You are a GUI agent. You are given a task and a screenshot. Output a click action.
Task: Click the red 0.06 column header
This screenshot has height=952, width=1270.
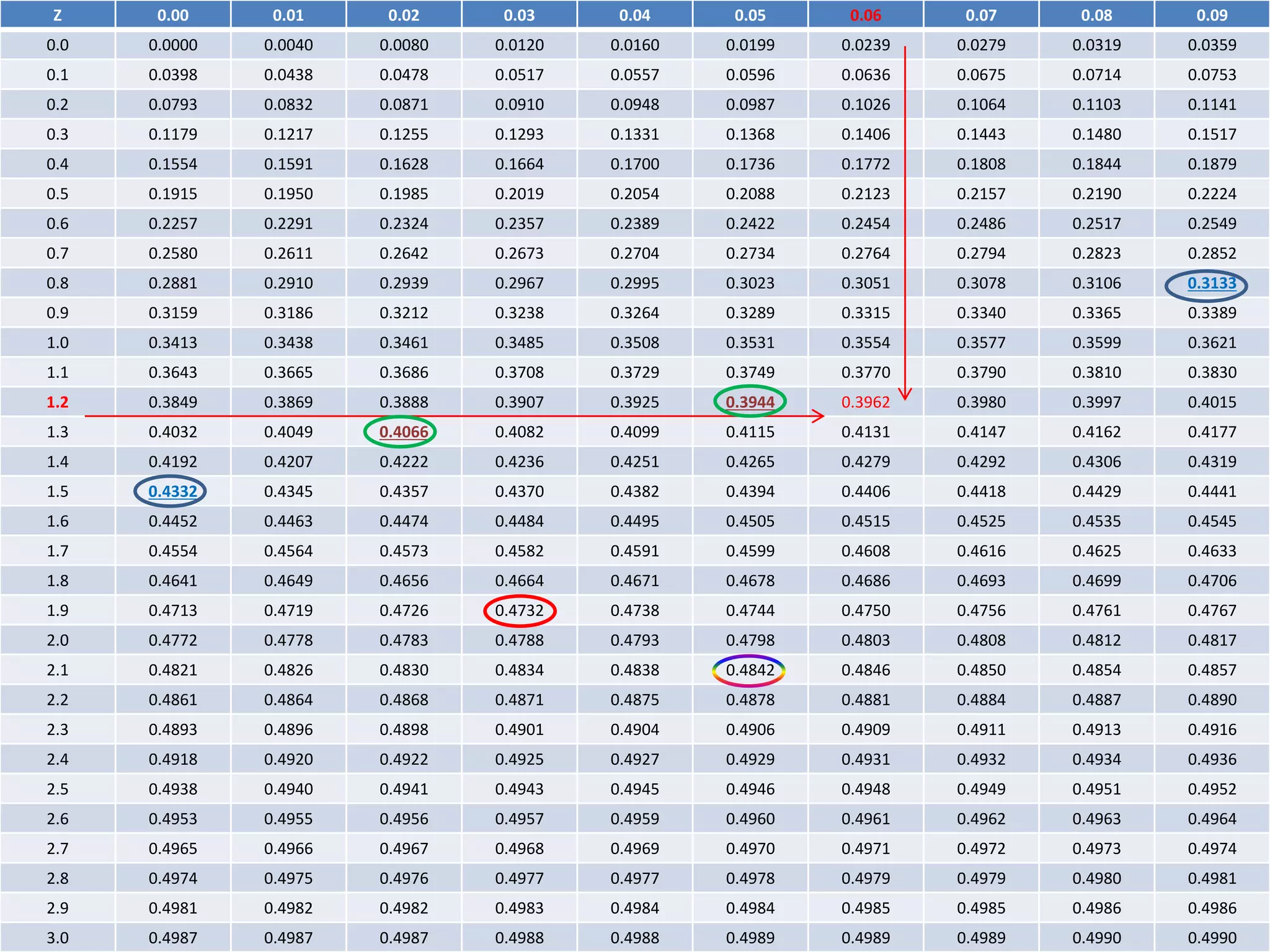click(x=865, y=15)
